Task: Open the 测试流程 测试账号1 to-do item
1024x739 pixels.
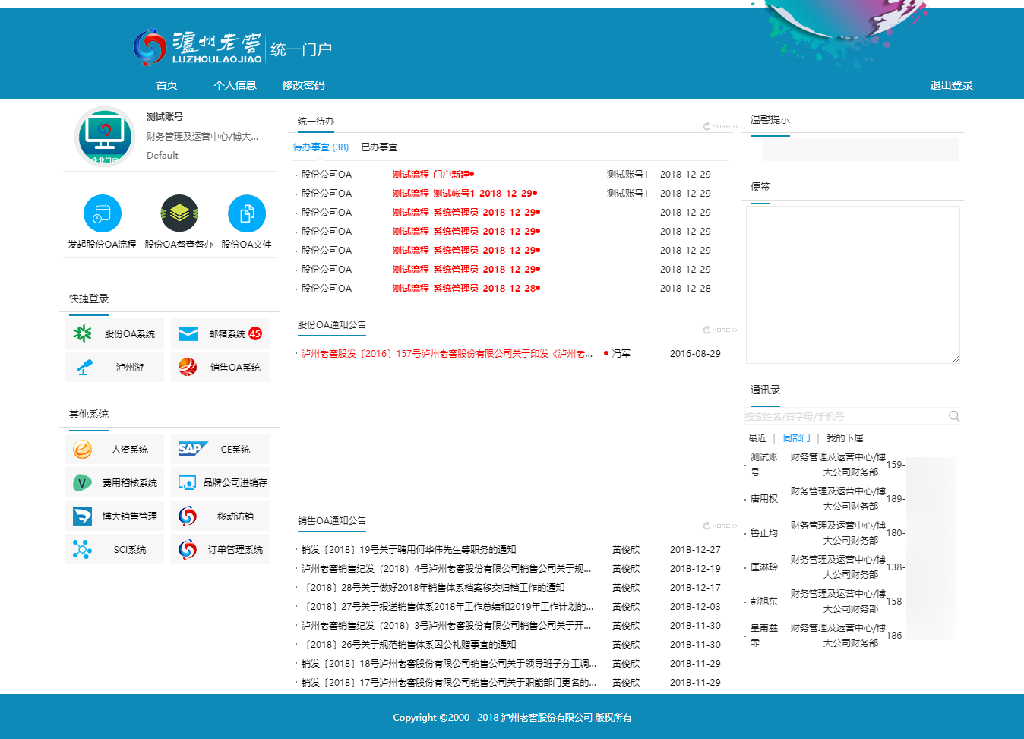Action: 464,193
